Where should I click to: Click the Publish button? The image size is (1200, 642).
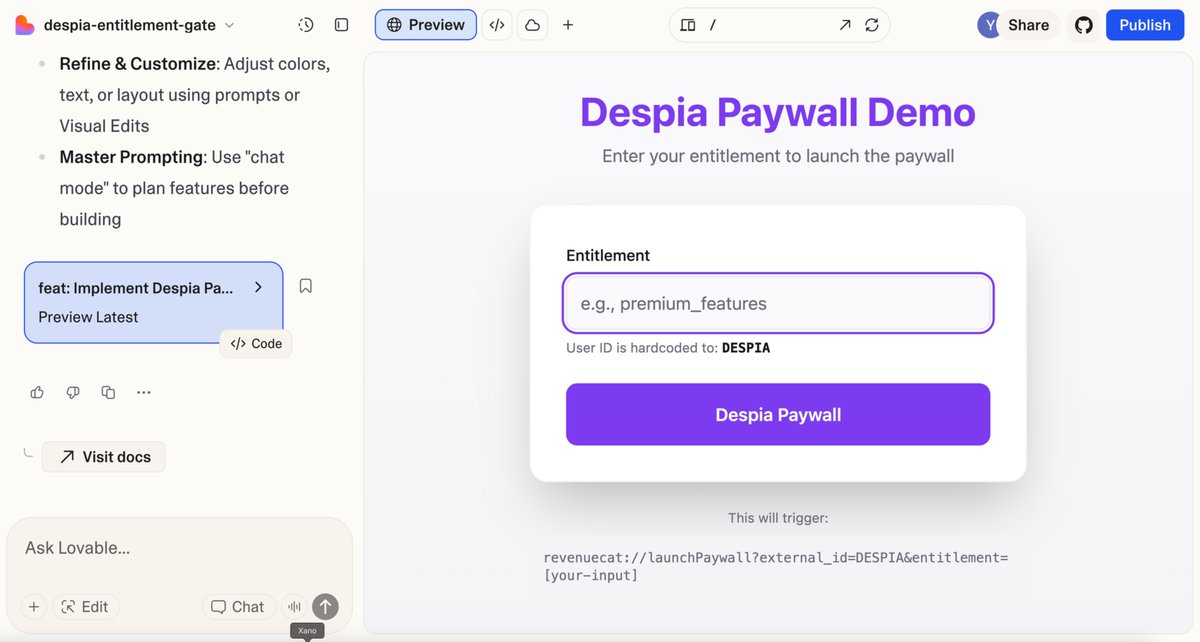[1145, 25]
